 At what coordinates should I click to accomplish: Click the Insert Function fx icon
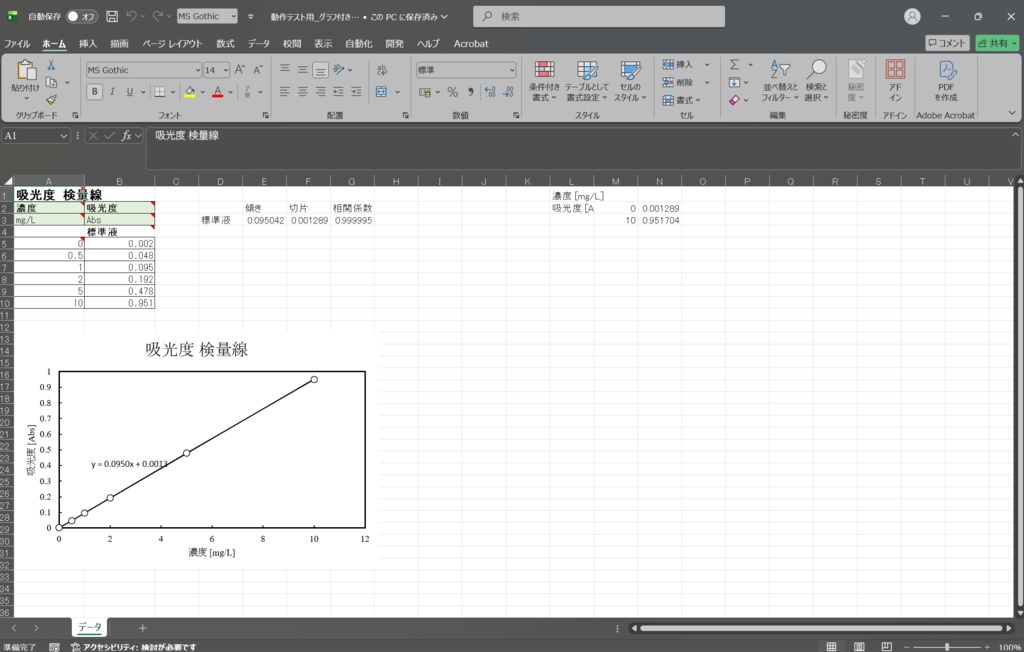[127, 135]
